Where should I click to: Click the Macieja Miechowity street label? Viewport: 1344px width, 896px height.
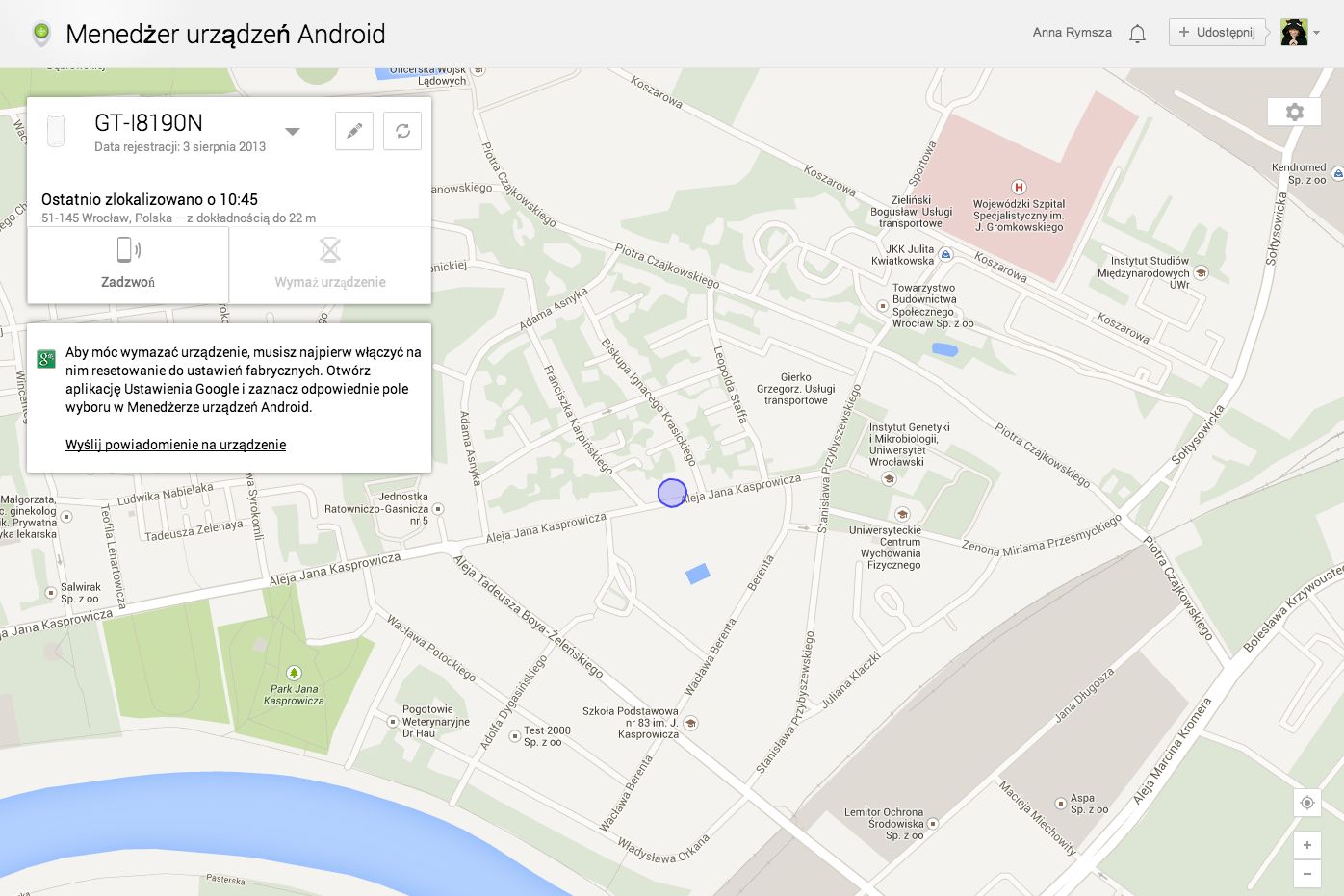pos(1037,817)
